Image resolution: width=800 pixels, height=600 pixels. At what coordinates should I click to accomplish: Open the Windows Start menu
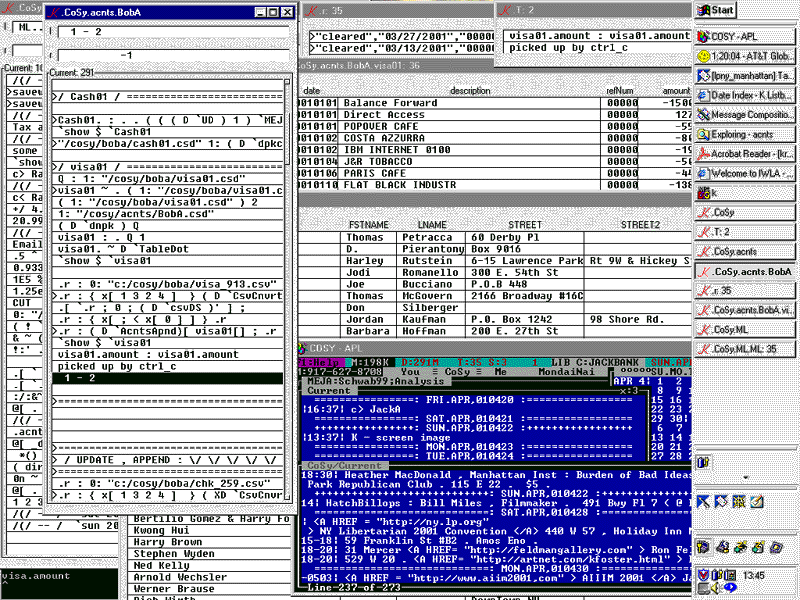[715, 10]
